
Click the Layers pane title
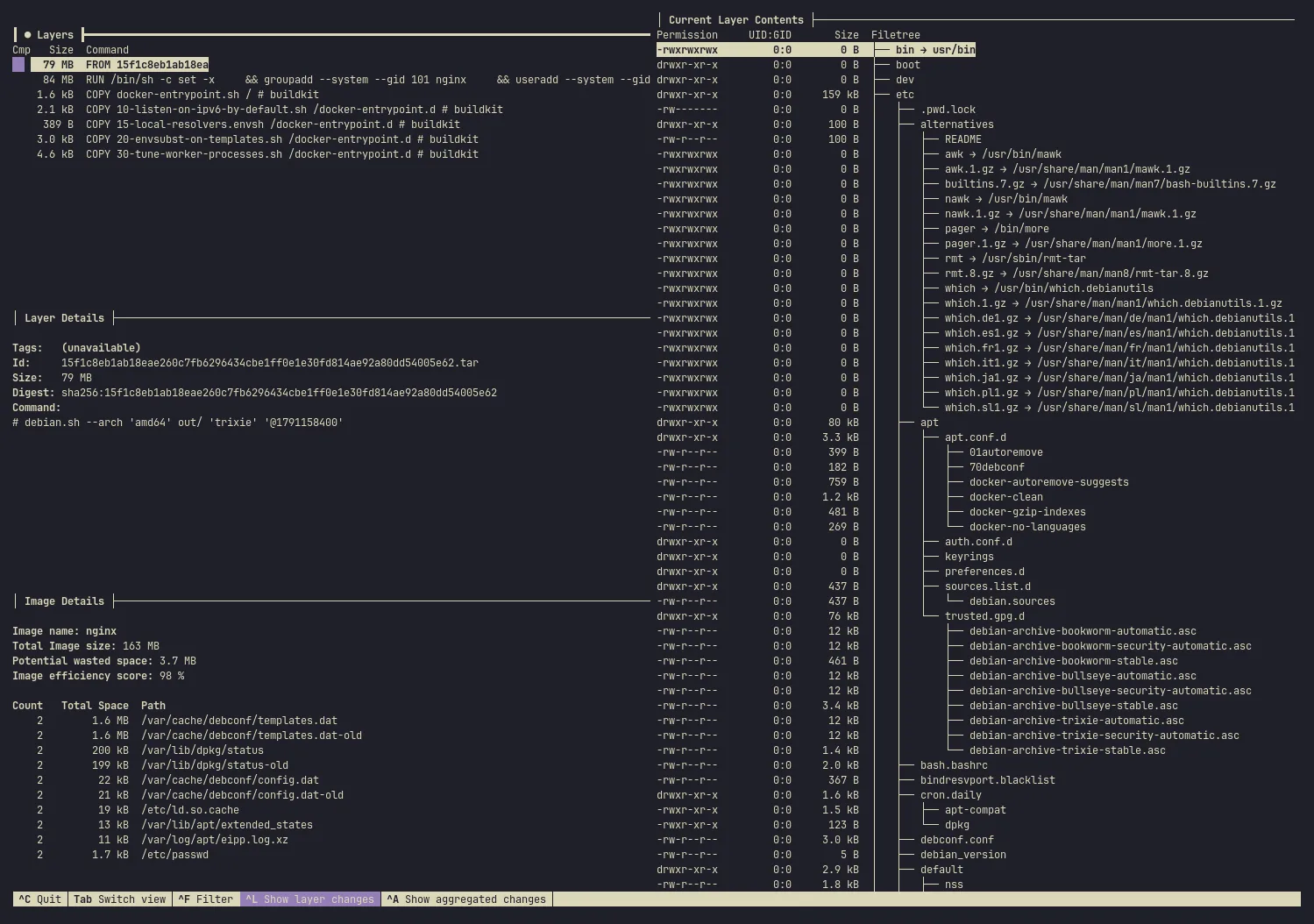click(x=55, y=35)
